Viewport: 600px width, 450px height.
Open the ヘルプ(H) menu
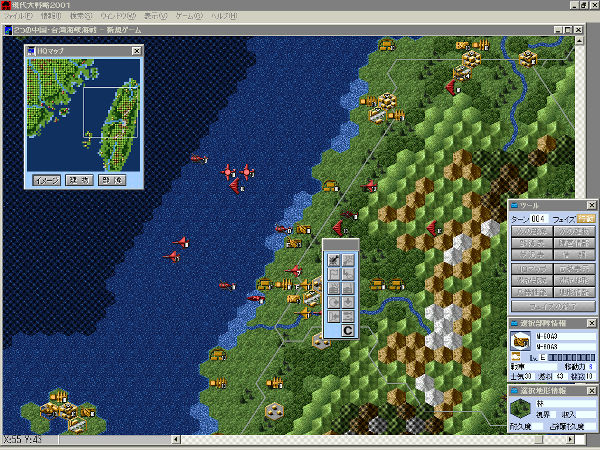[x=224, y=16]
